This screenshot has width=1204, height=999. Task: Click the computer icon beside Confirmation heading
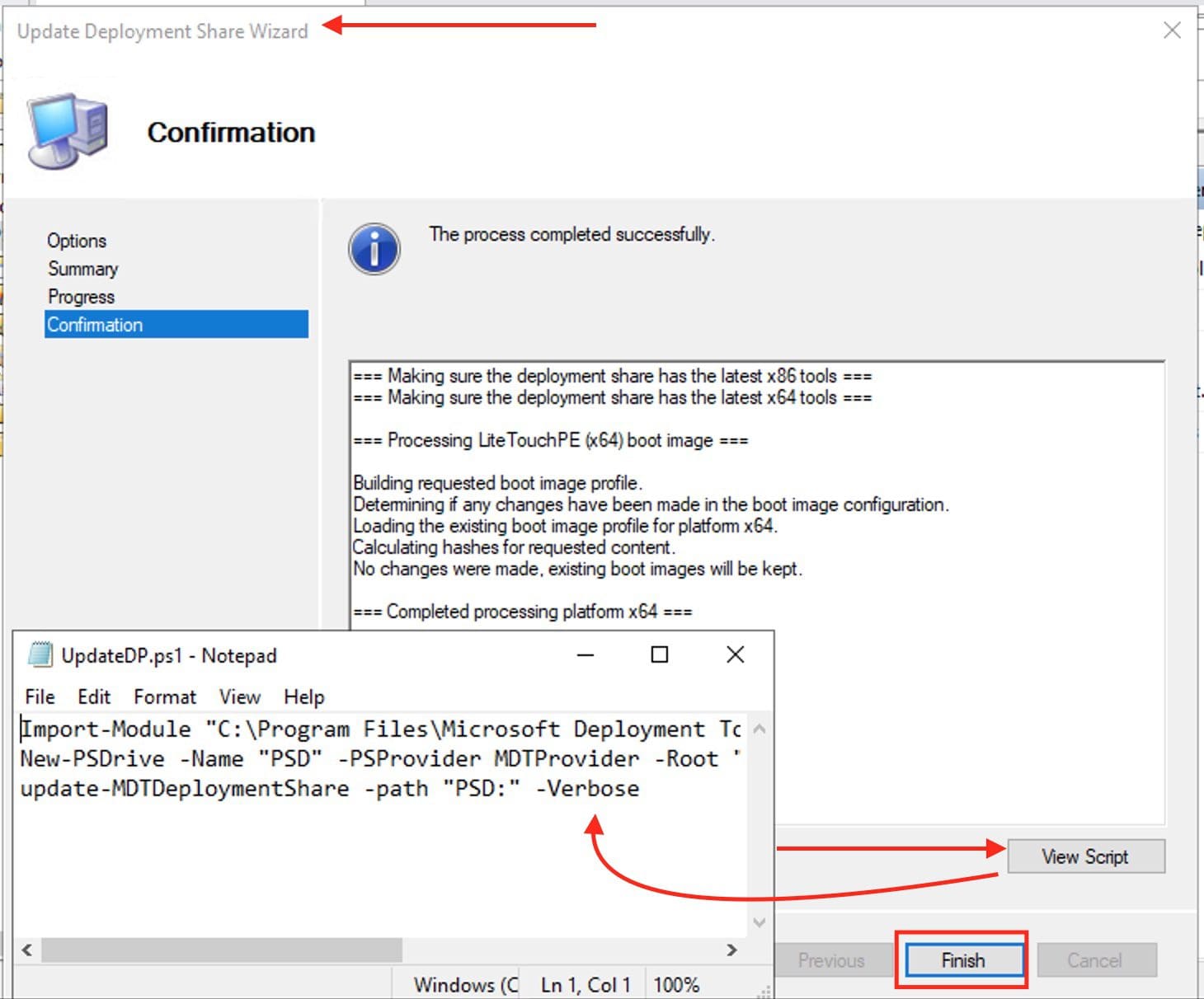click(68, 132)
